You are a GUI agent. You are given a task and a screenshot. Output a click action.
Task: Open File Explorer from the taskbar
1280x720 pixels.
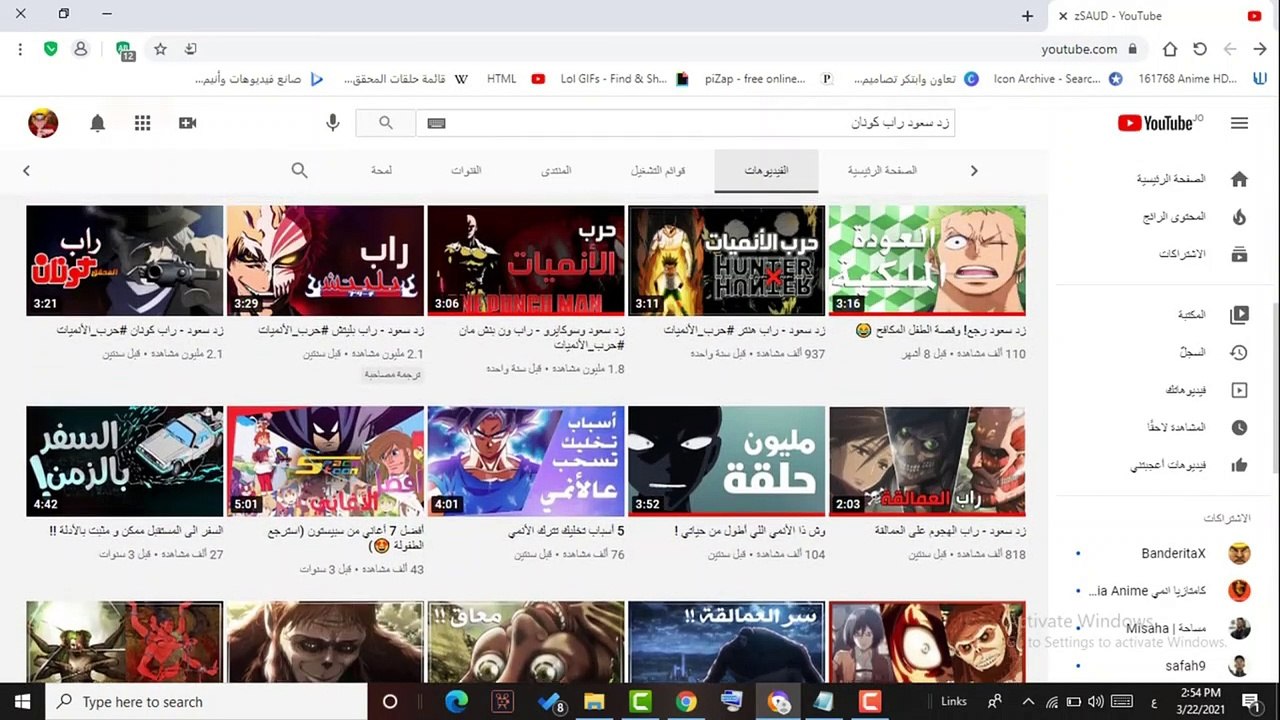tap(594, 702)
